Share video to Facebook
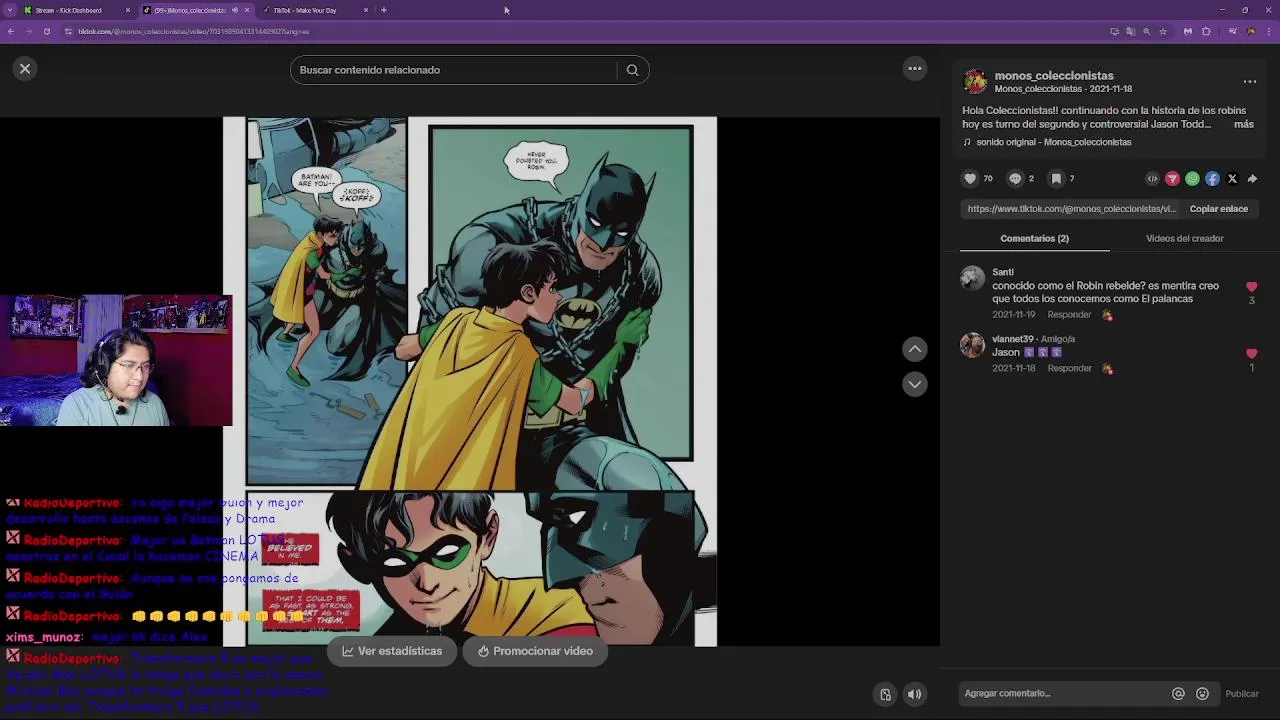The width and height of the screenshot is (1280, 720). (1212, 178)
